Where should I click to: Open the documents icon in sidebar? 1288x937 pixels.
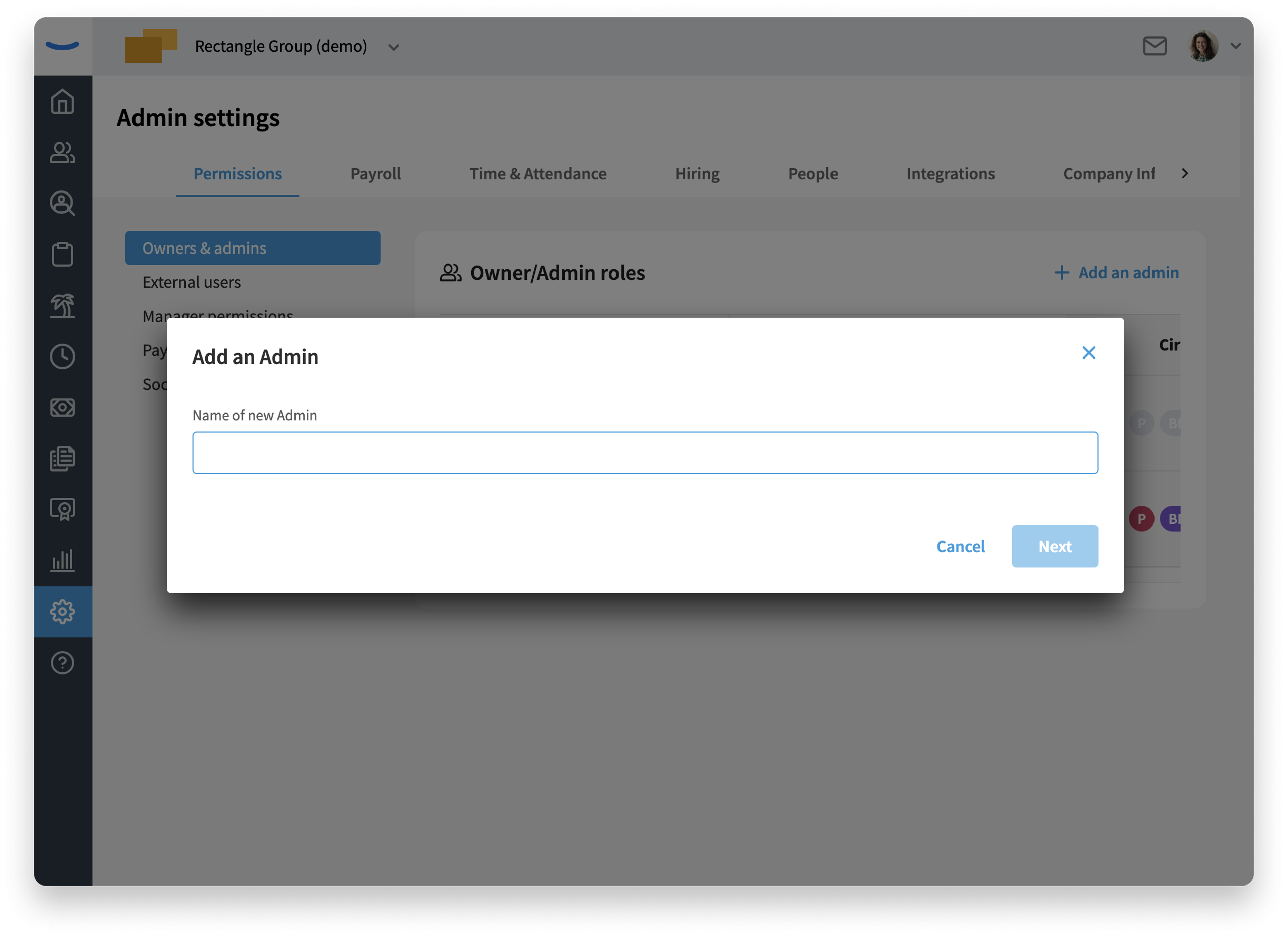pos(62,458)
